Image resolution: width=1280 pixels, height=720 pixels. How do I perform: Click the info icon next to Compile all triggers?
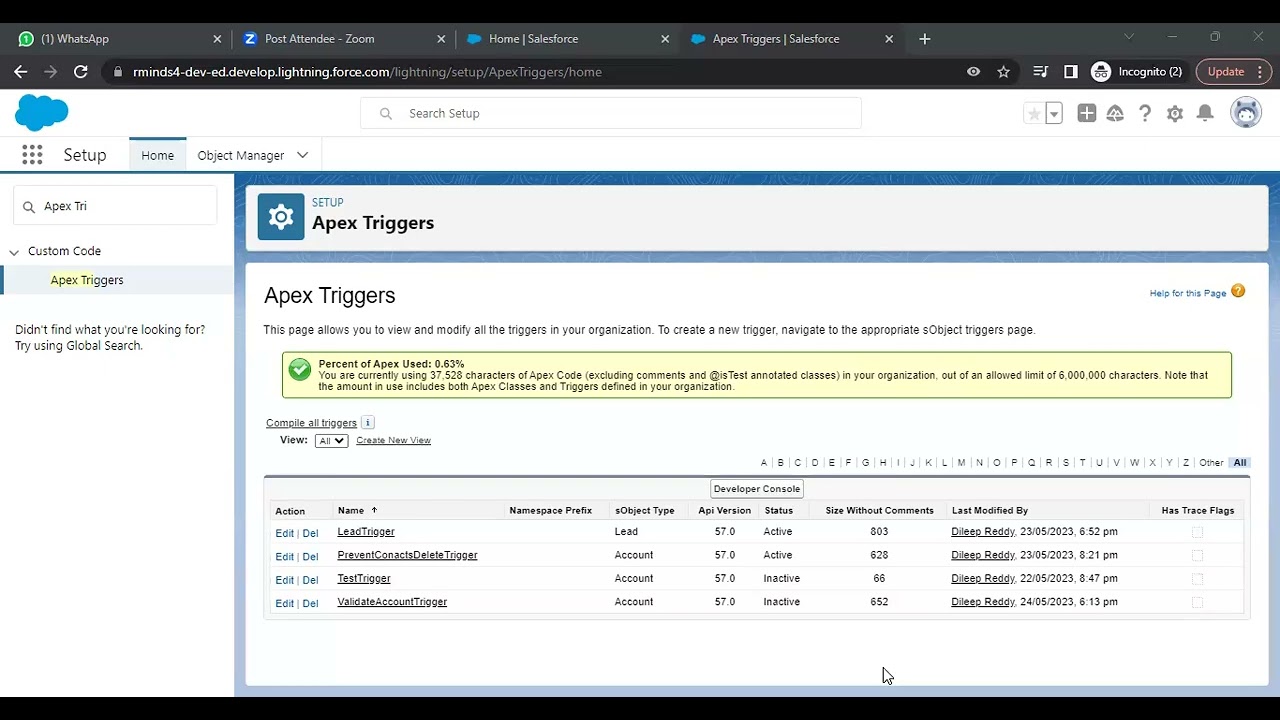point(368,423)
